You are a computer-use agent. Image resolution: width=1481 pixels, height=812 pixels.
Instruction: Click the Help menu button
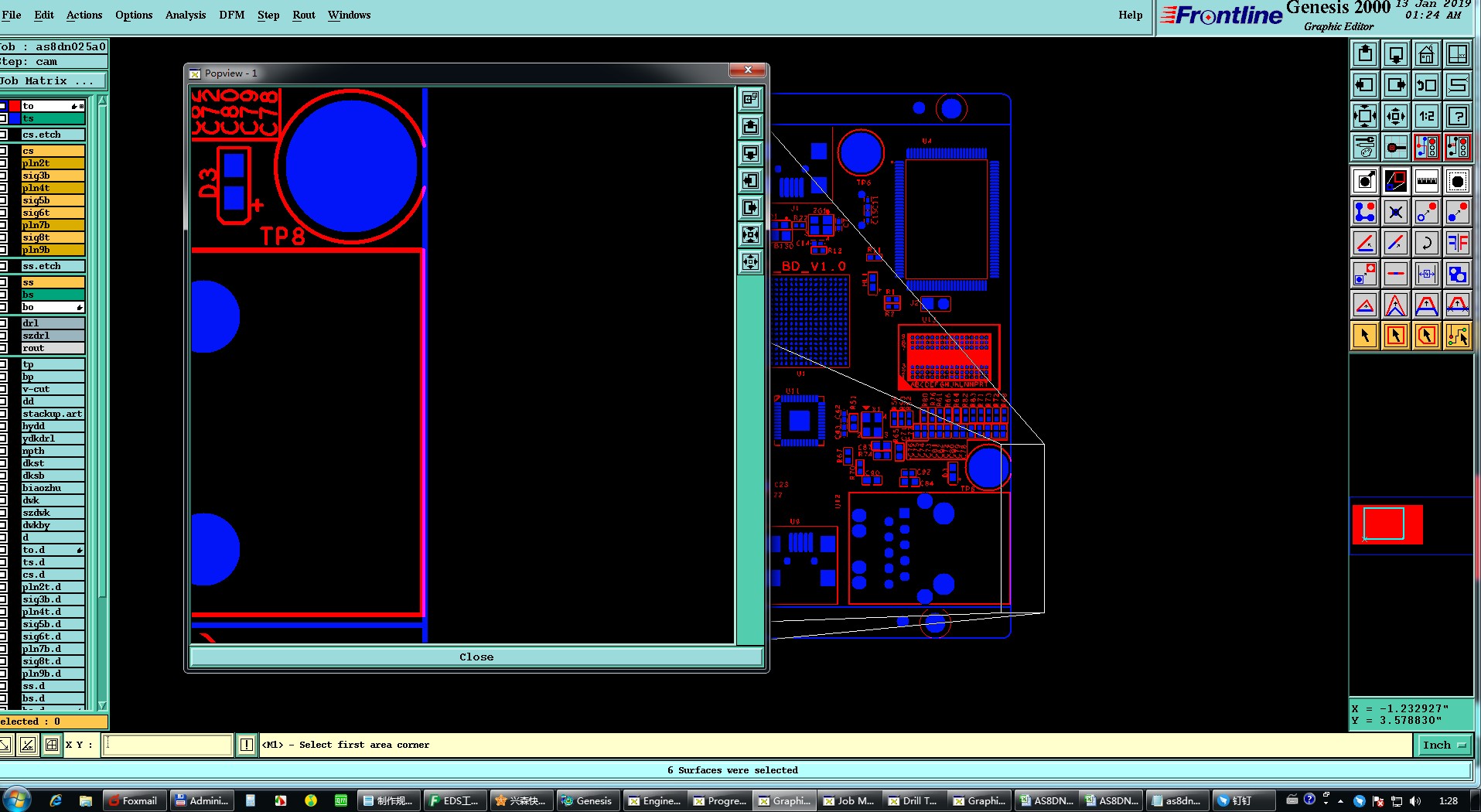point(1130,15)
